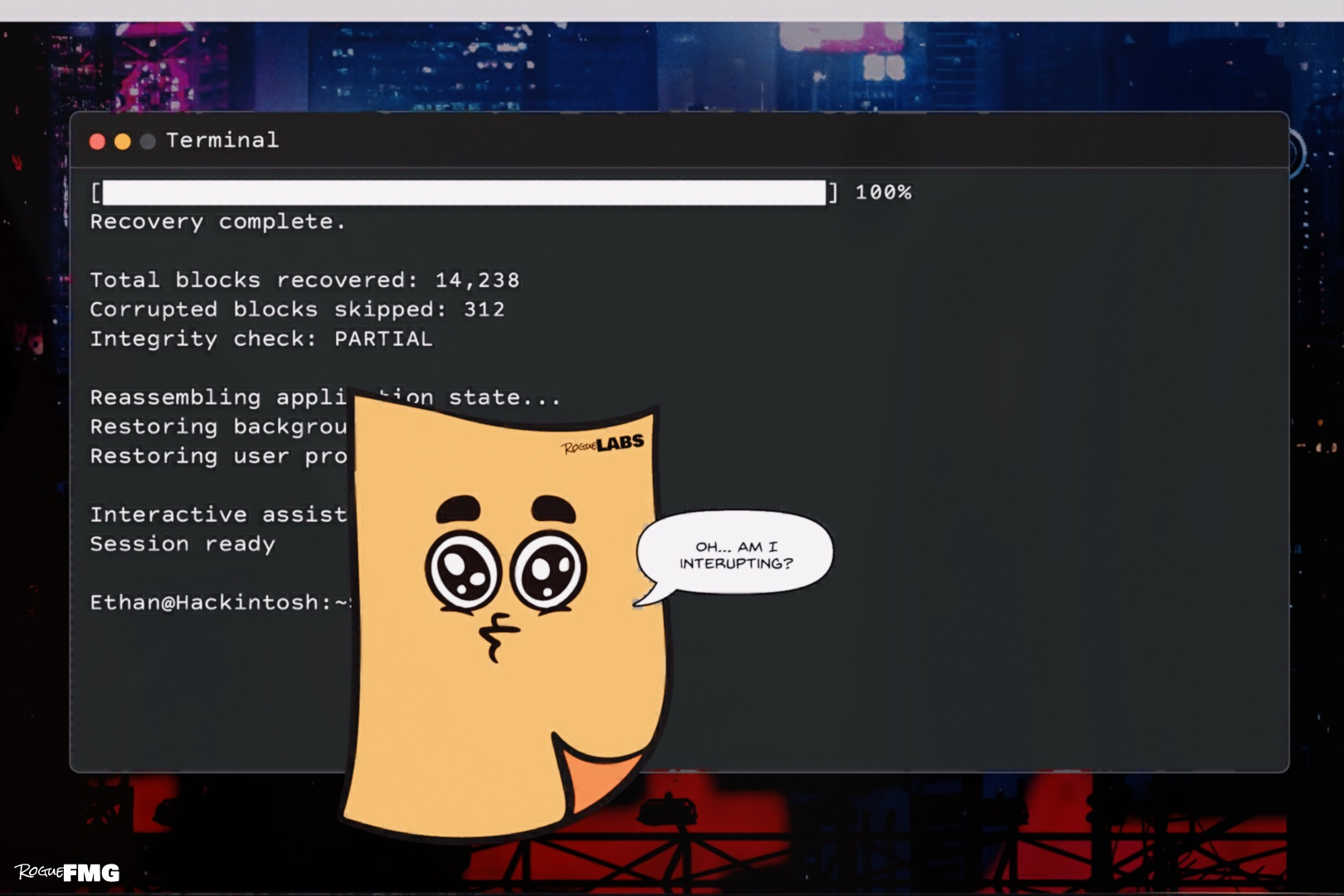
Task: Select the 'Session ready' line
Action: click(183, 544)
